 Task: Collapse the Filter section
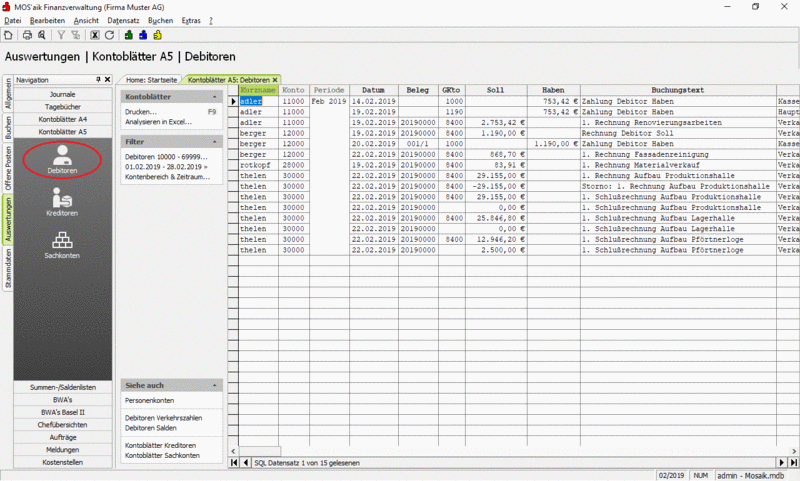[x=214, y=142]
